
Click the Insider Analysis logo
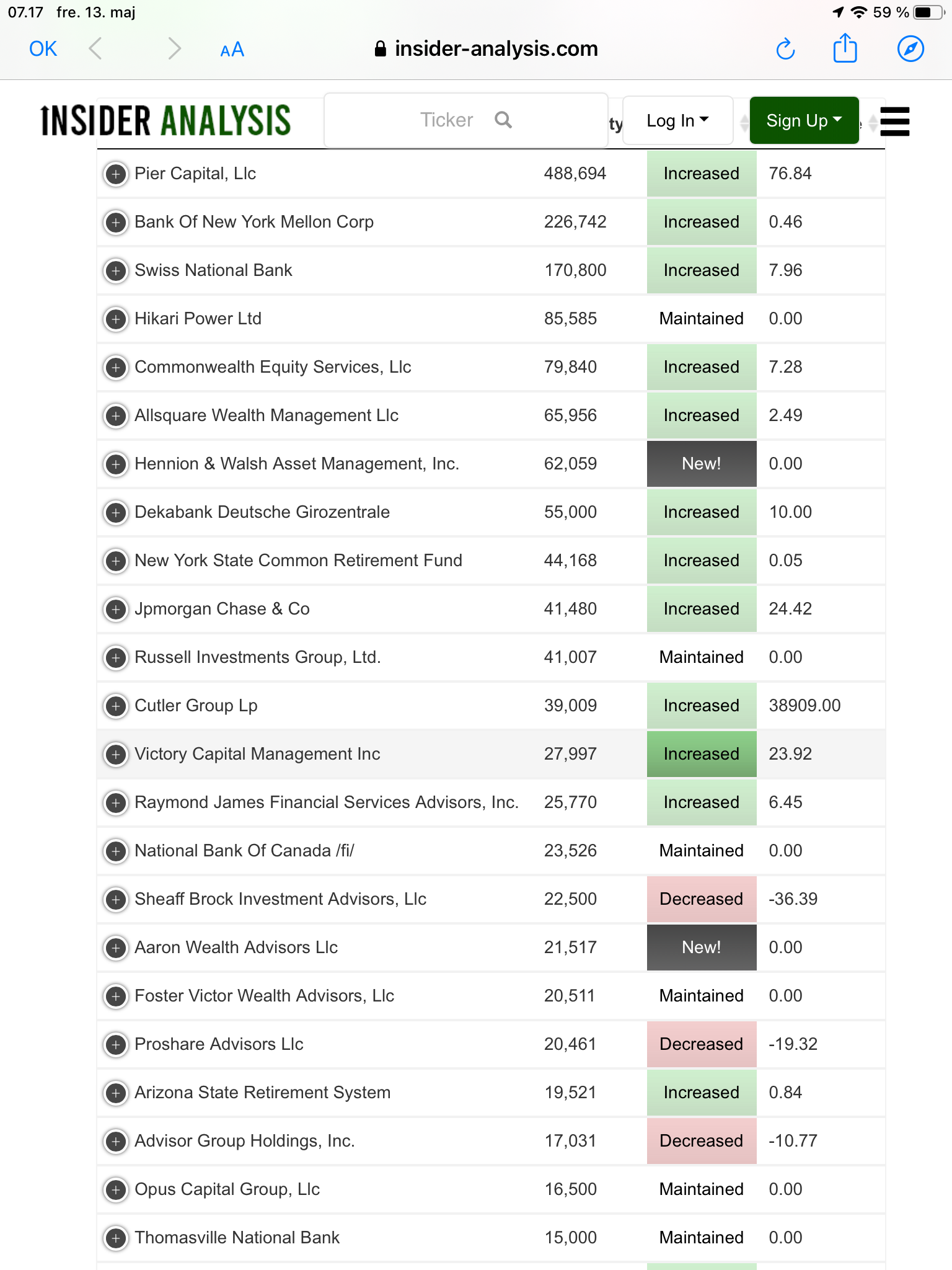coord(166,120)
